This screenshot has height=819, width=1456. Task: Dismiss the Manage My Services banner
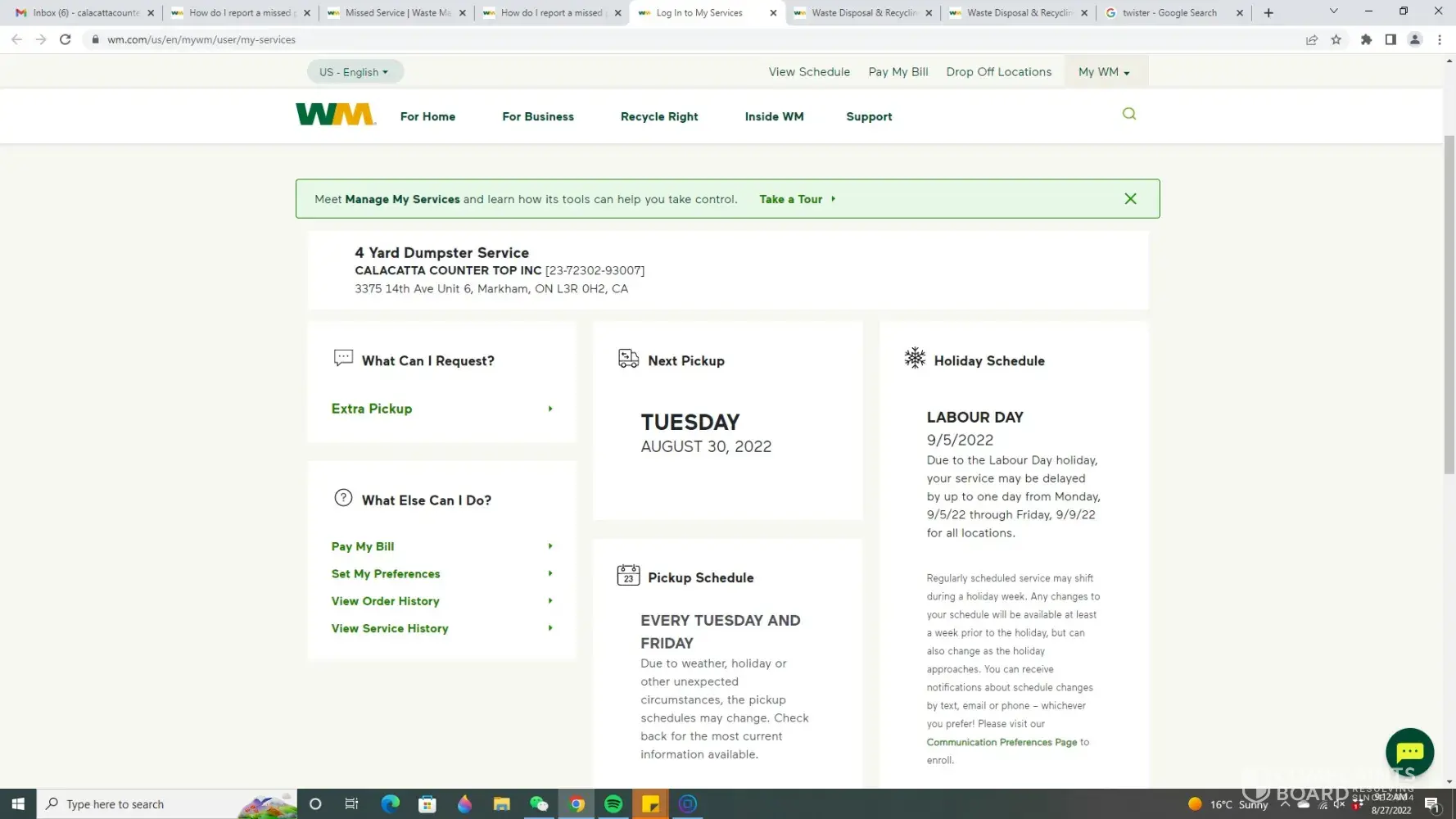(x=1130, y=199)
